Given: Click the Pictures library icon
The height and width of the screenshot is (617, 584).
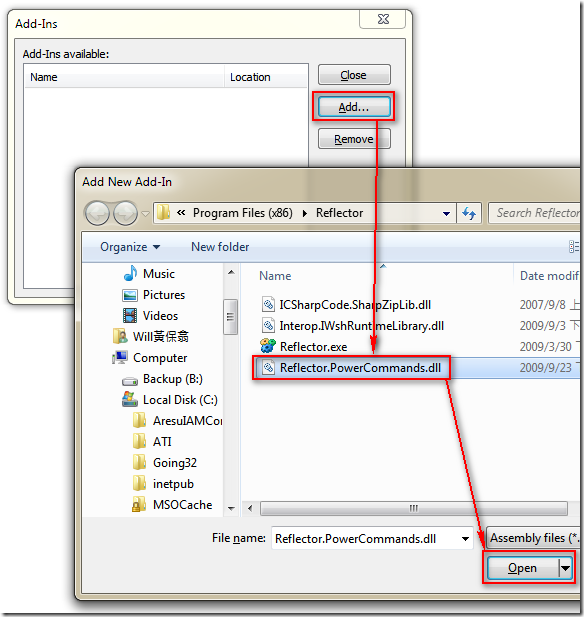Looking at the screenshot, I should point(130,295).
